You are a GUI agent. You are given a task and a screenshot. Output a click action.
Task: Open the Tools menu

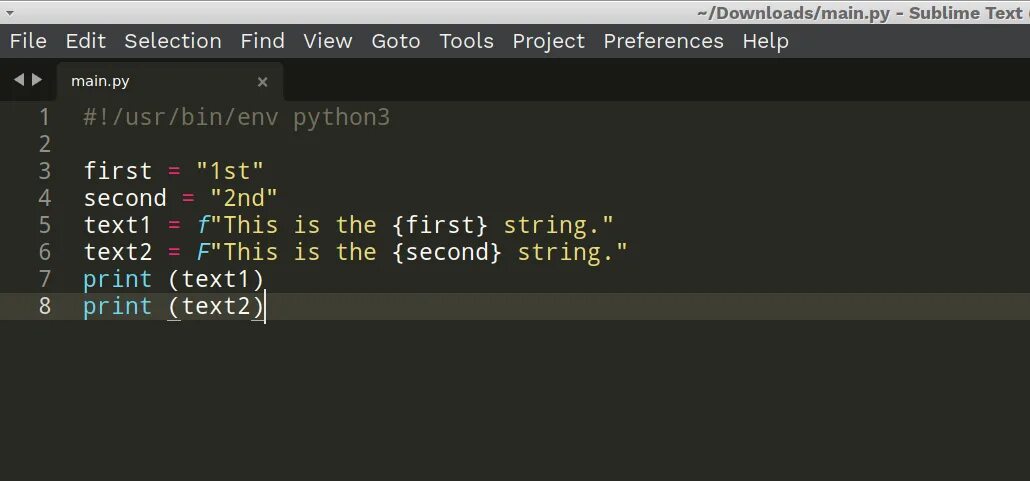466,41
